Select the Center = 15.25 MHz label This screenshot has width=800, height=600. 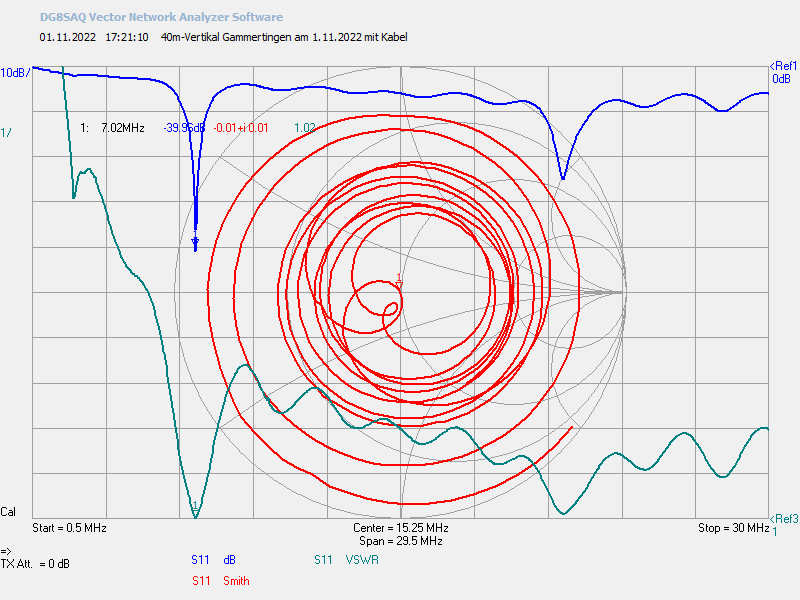pyautogui.click(x=401, y=528)
